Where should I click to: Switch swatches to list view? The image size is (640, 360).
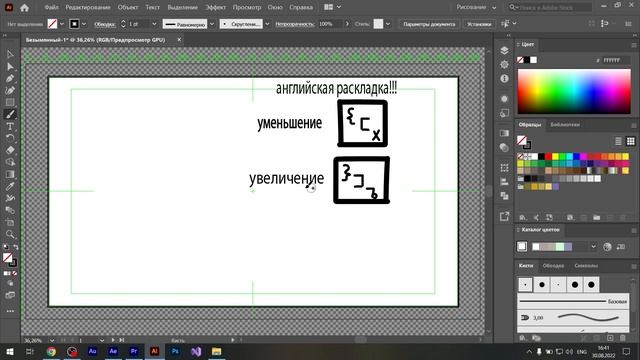tap(618, 141)
